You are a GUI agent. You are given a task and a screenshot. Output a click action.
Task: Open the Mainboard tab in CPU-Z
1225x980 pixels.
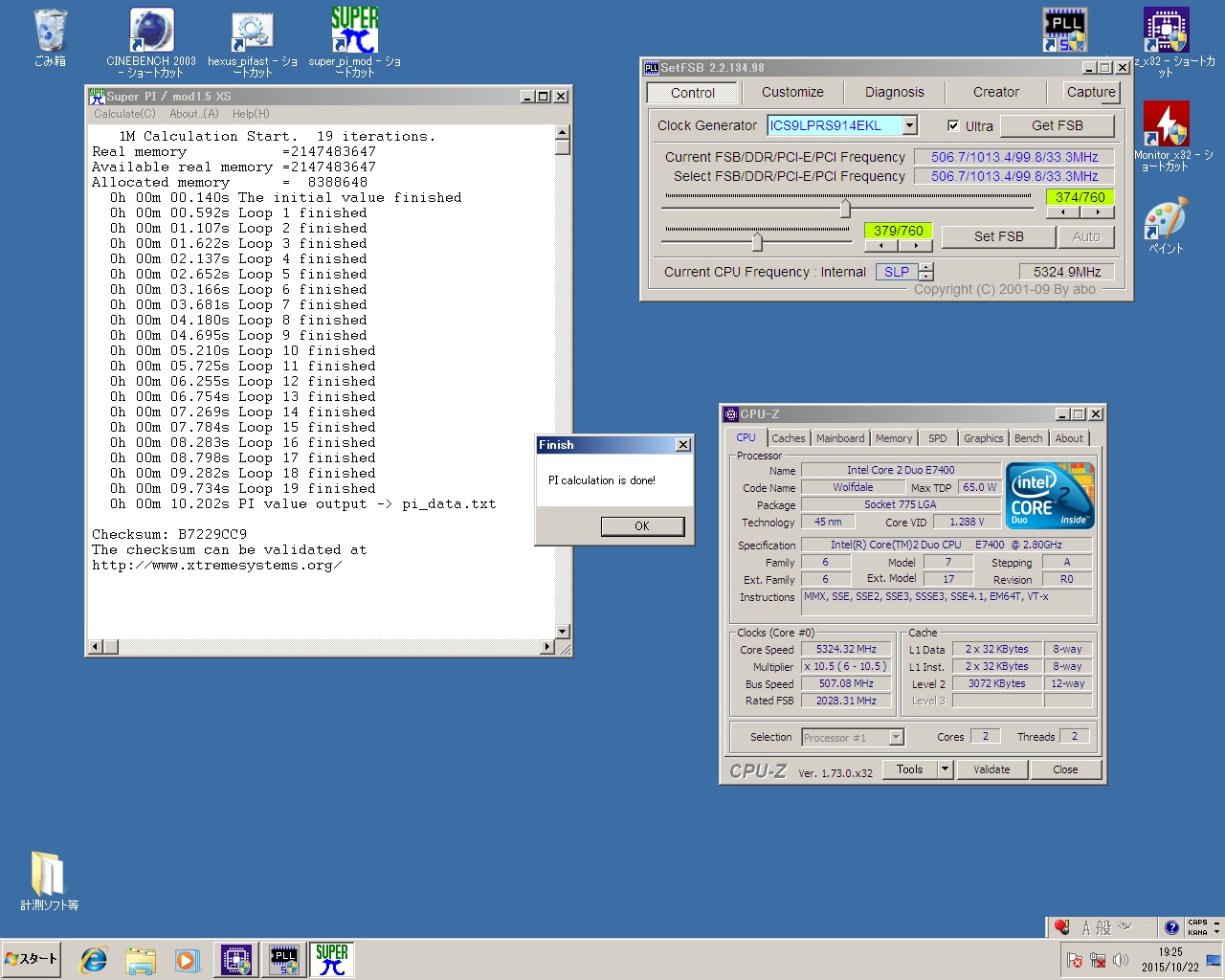point(840,438)
